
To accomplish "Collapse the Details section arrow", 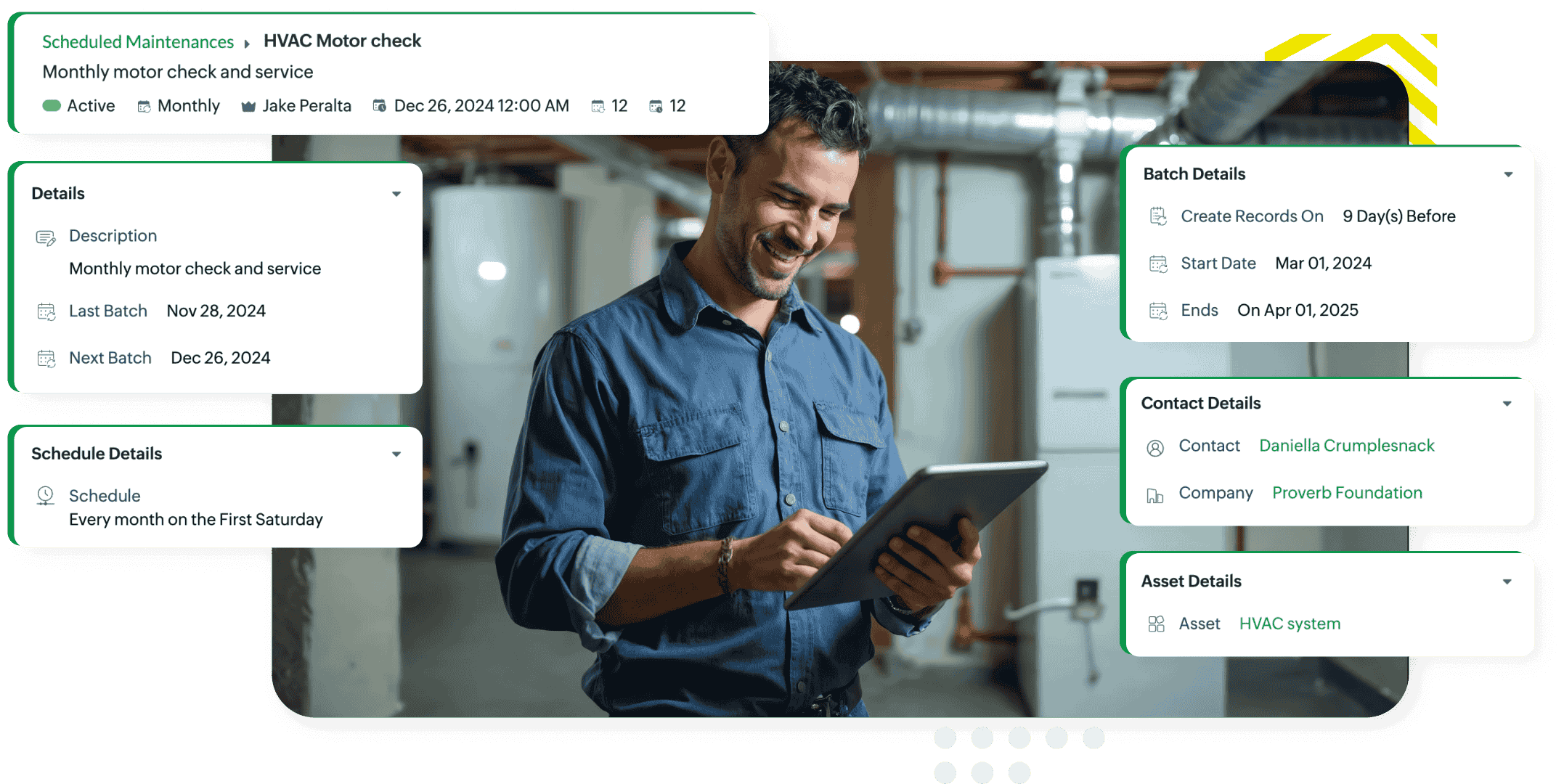I will [x=396, y=194].
